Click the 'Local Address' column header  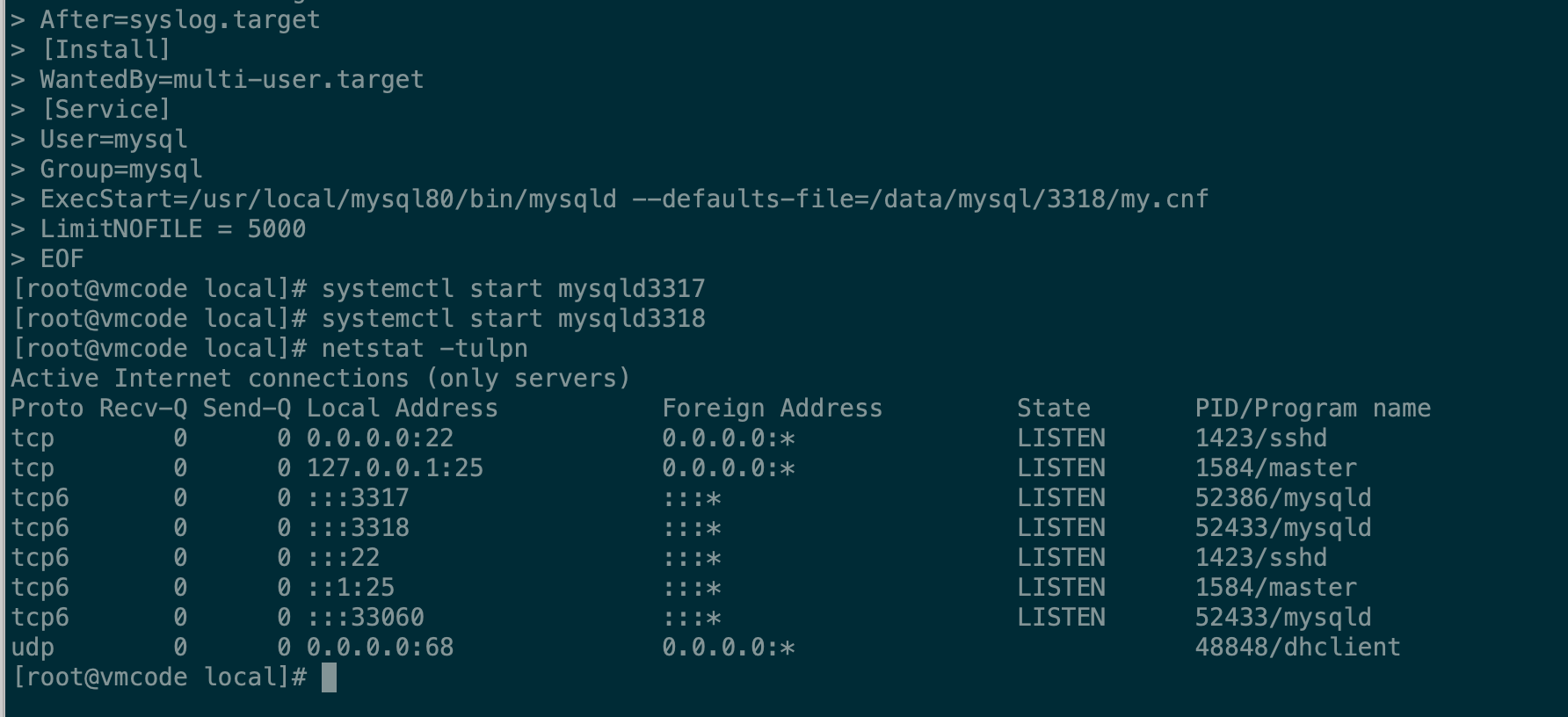(402, 409)
